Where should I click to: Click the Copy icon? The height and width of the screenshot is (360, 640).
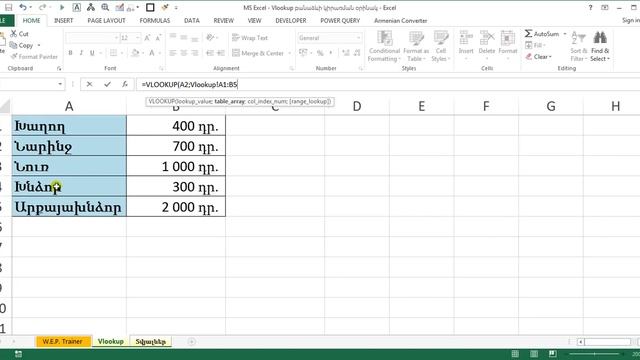pyautogui.click(x=13, y=45)
